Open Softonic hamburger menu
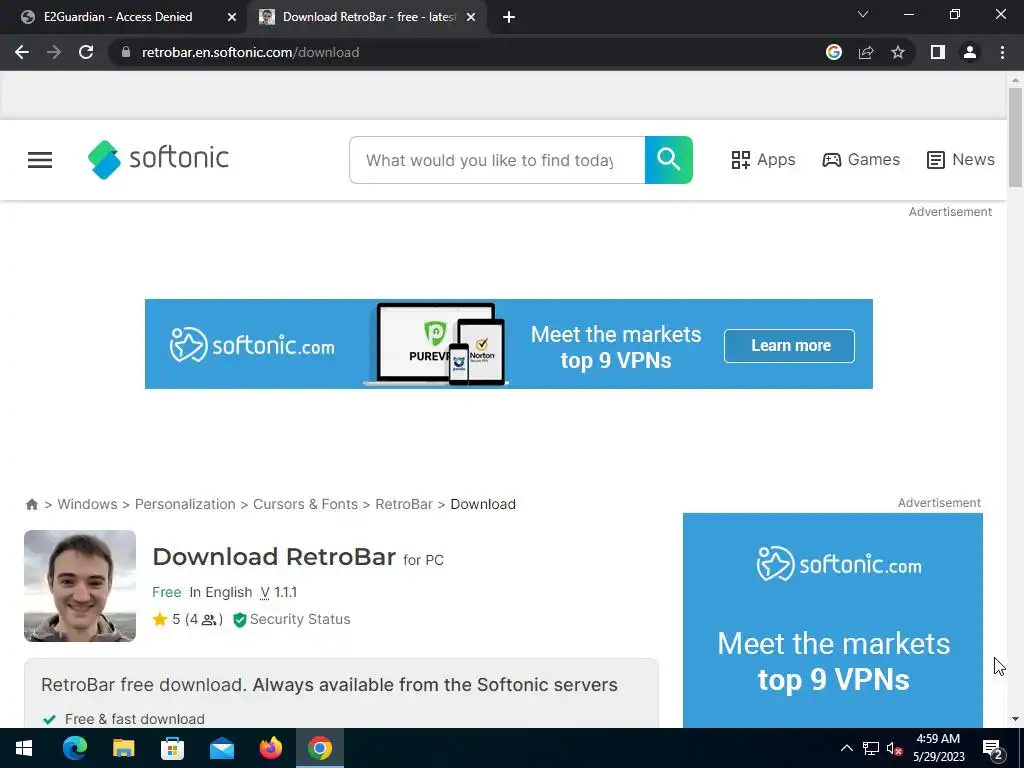The width and height of the screenshot is (1024, 768). (x=40, y=160)
